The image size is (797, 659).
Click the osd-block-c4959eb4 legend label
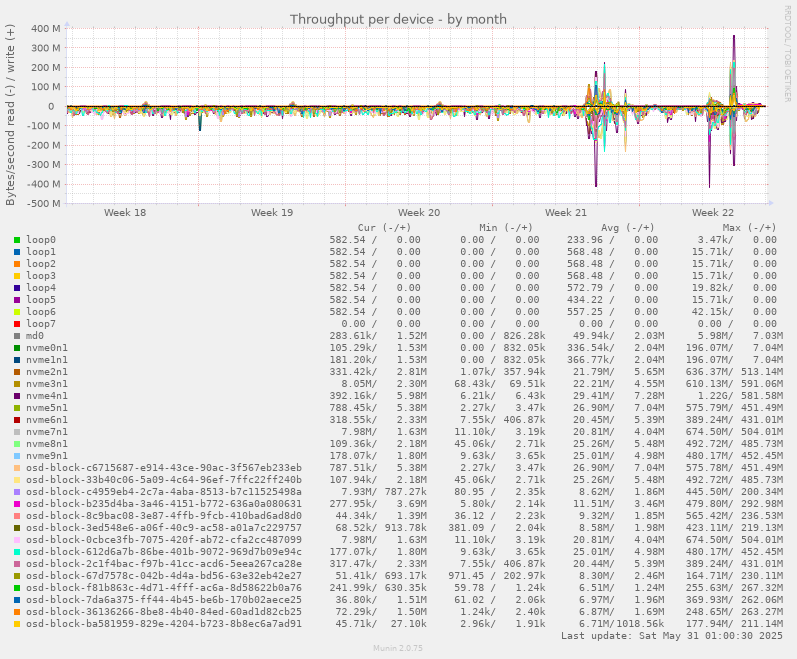(164, 492)
